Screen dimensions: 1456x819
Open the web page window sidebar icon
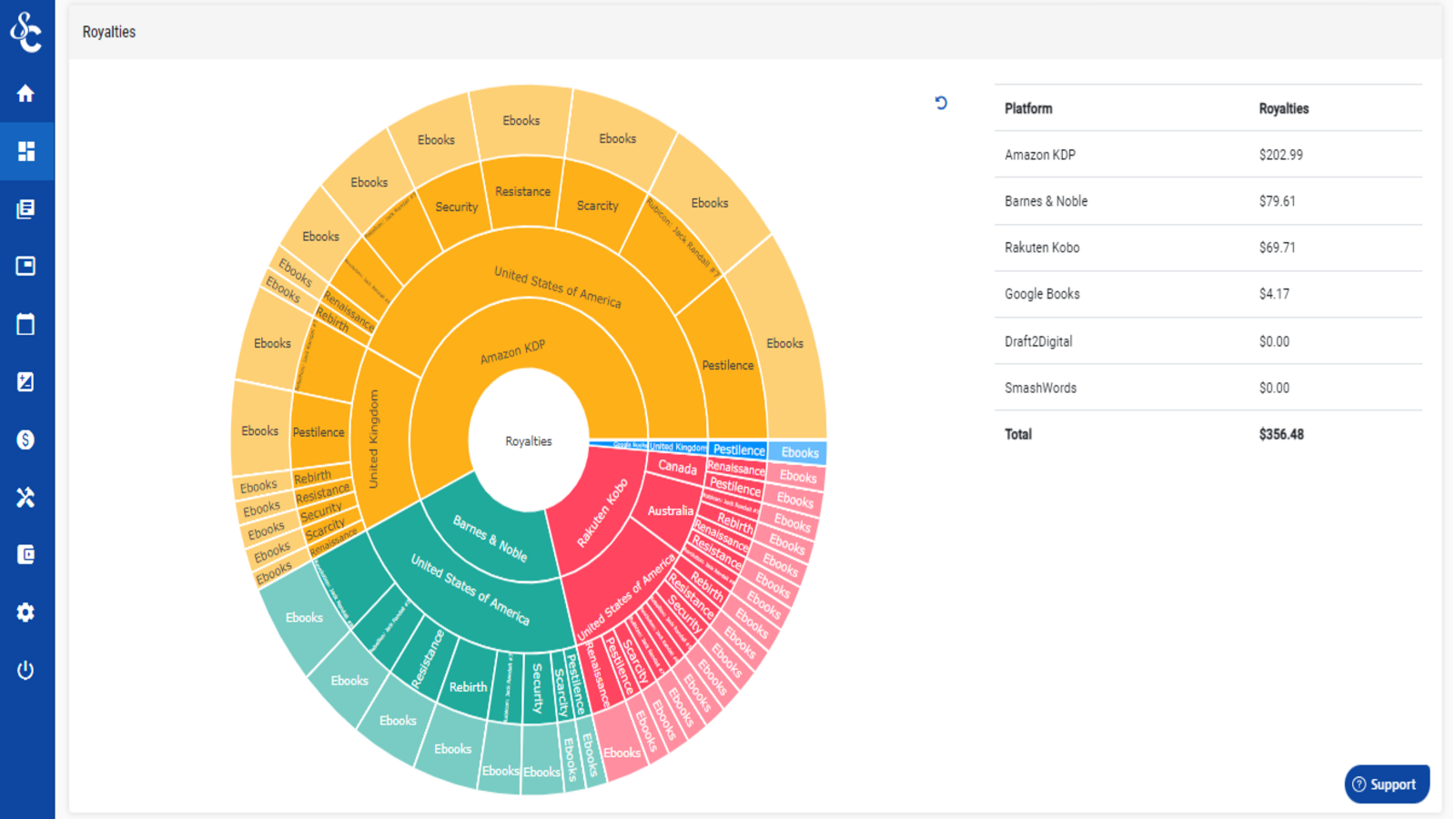coord(25,266)
